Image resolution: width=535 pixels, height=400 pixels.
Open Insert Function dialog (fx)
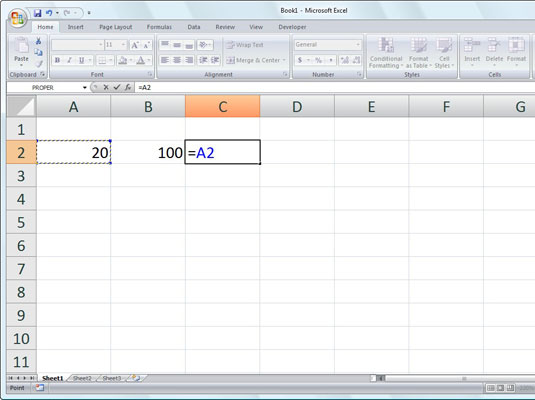tap(128, 87)
